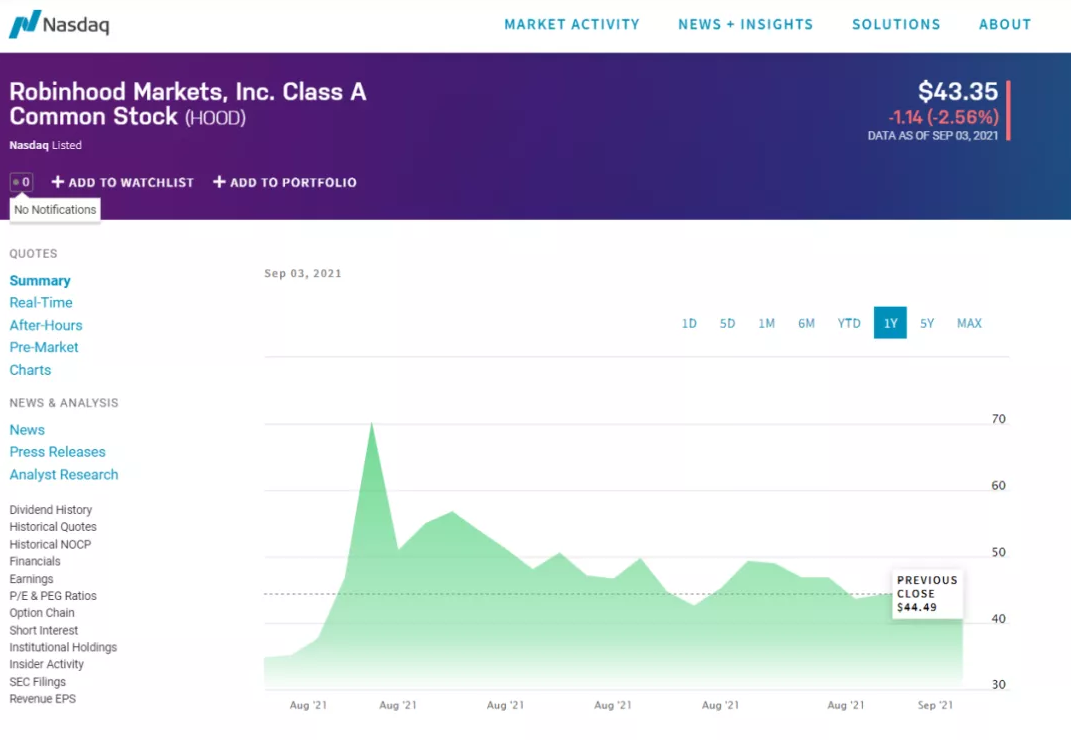View Analyst Research page
Screen dimensions: 1071x740
pos(64,474)
